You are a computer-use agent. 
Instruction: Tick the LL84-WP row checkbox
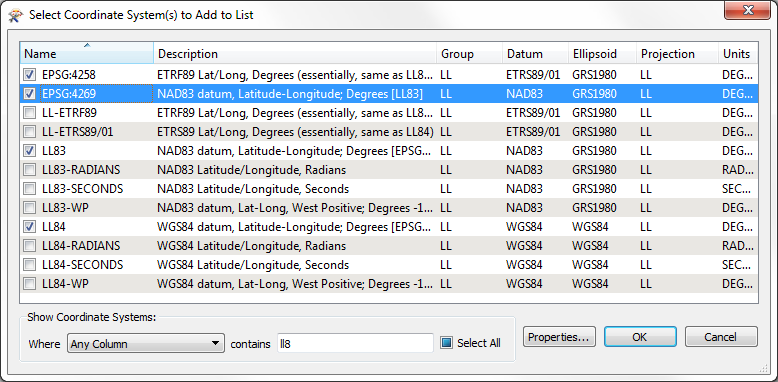tap(30, 284)
